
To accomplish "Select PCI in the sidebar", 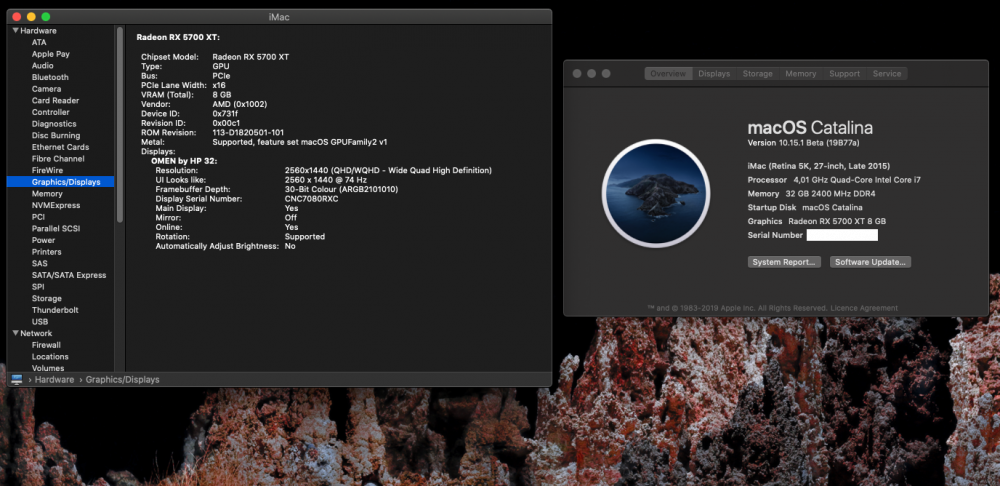I will (38, 217).
